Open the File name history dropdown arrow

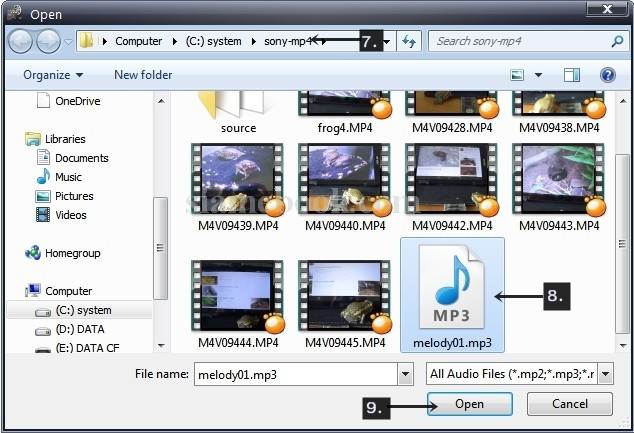click(x=406, y=374)
